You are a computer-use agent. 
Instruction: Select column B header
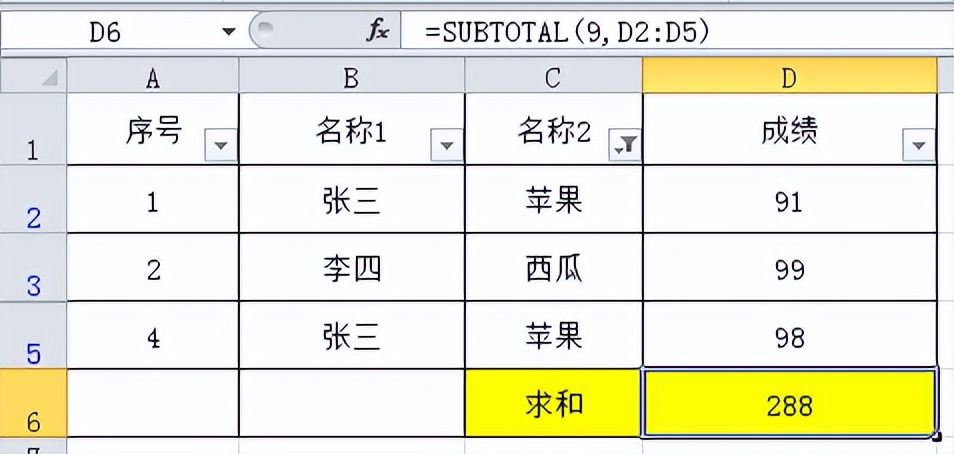[x=352, y=77]
